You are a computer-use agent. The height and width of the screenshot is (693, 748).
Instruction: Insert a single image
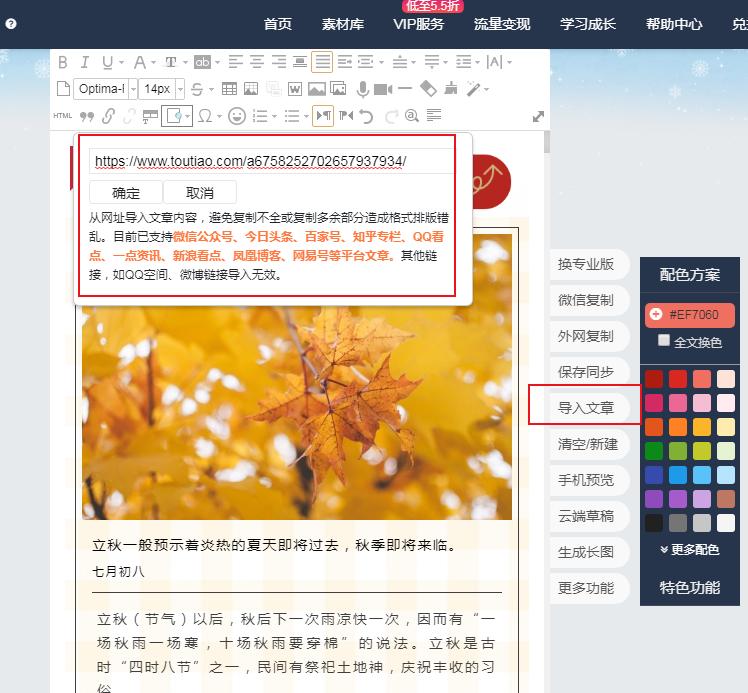pyautogui.click(x=317, y=89)
